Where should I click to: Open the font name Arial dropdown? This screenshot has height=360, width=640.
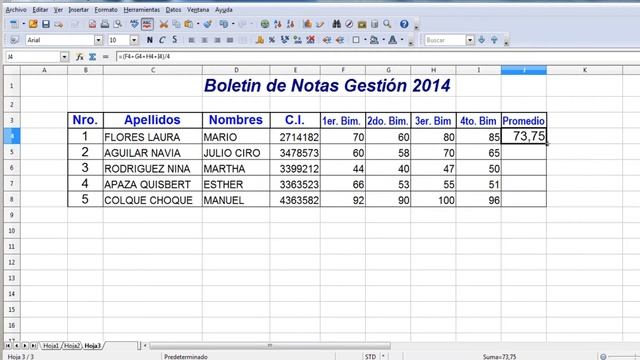[98, 40]
